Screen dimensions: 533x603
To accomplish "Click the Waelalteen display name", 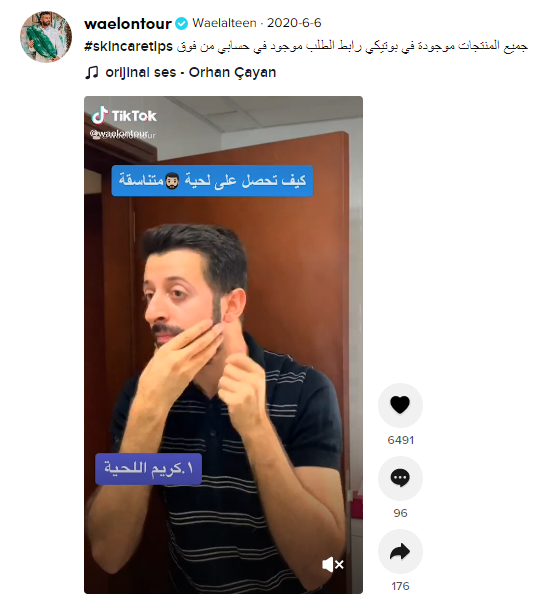I will (x=224, y=23).
